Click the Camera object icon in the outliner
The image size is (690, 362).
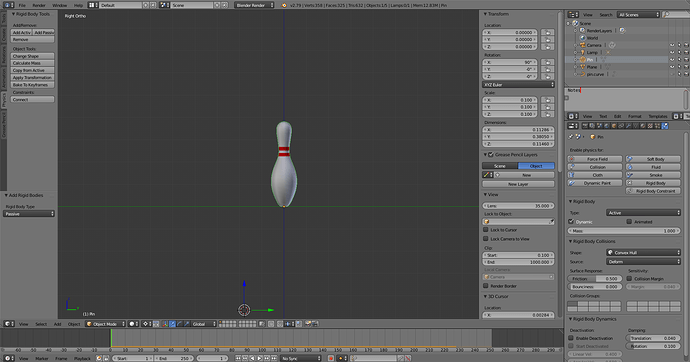(583, 45)
